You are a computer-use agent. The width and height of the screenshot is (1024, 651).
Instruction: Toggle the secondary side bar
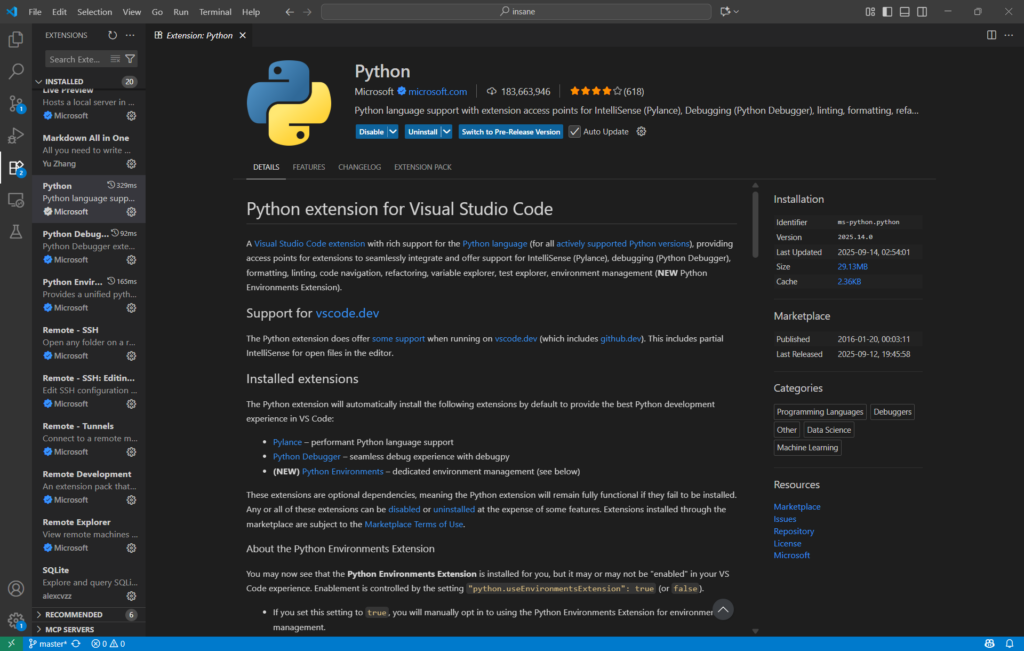[x=922, y=12]
